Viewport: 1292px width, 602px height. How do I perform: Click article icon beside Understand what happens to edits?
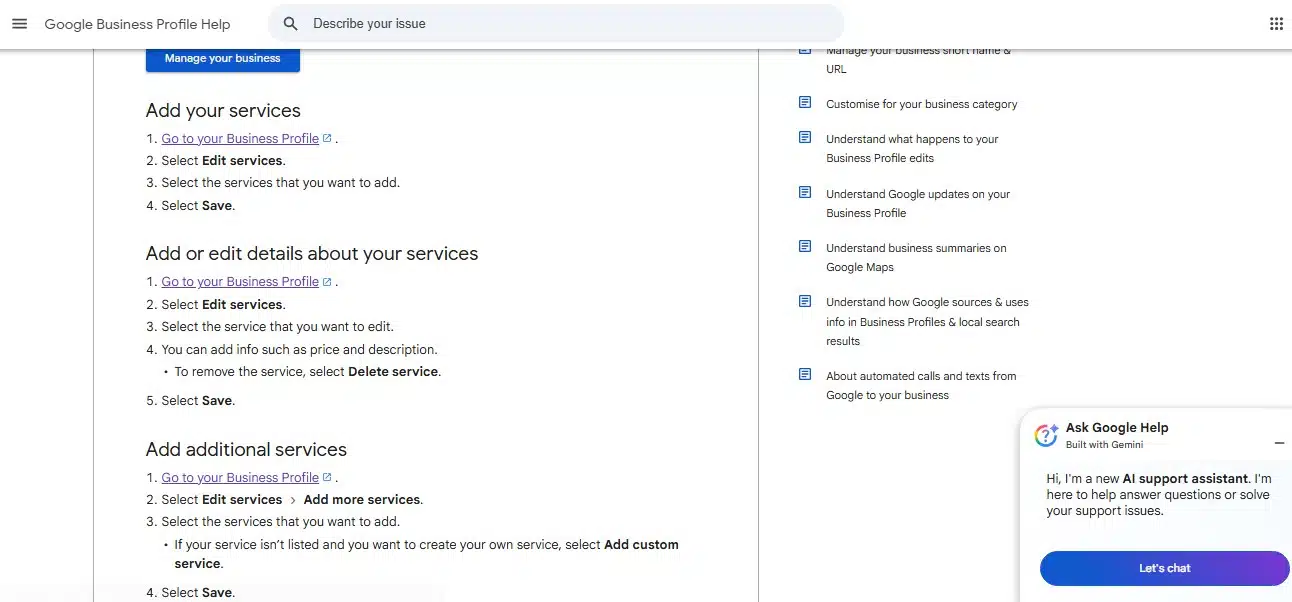805,138
